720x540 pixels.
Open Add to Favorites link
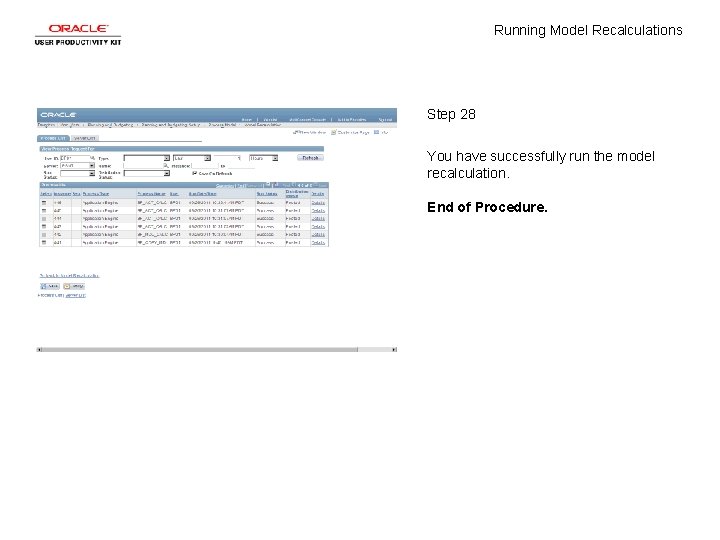point(352,119)
